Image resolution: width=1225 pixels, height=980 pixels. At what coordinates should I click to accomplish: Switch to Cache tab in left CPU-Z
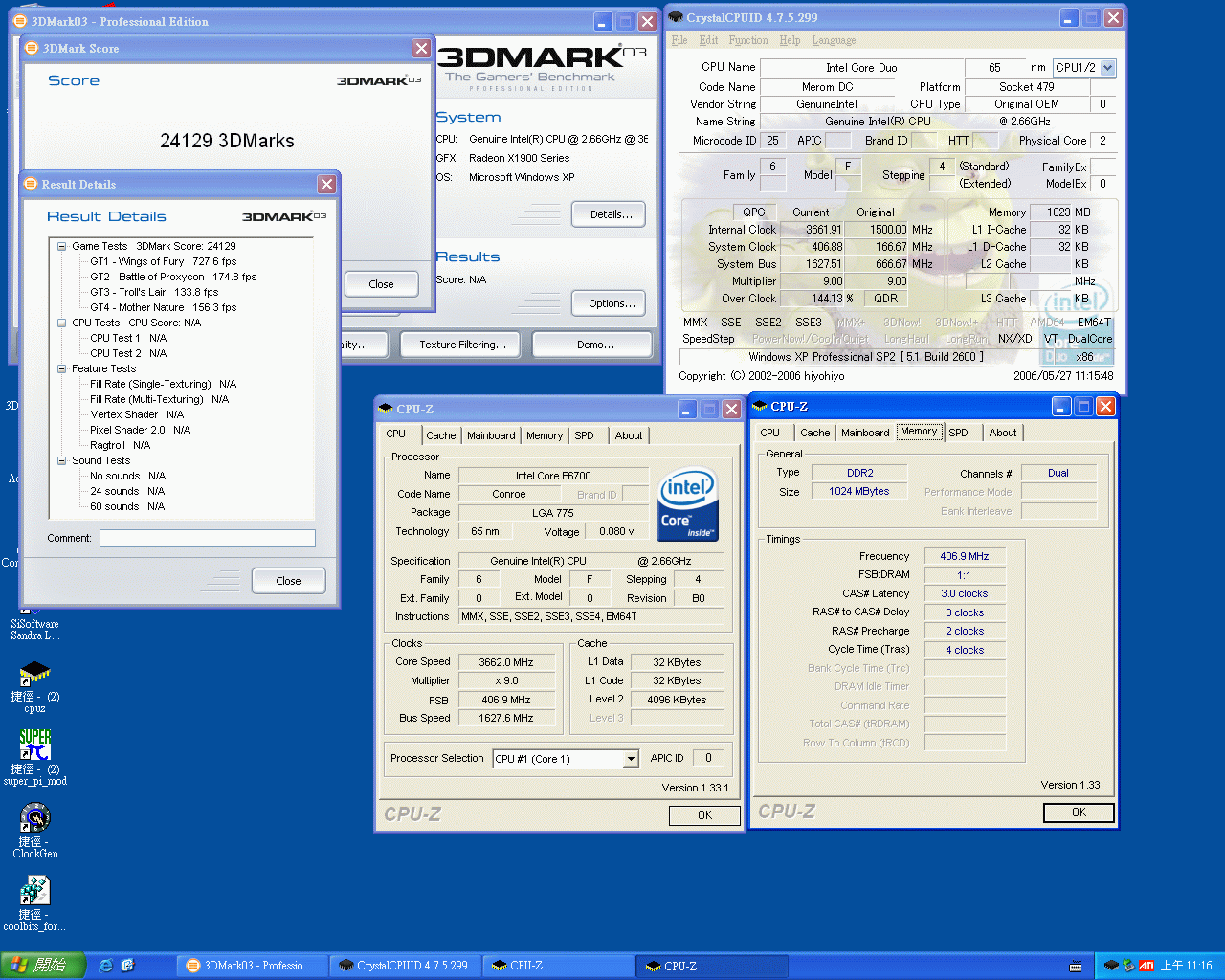pyautogui.click(x=441, y=435)
